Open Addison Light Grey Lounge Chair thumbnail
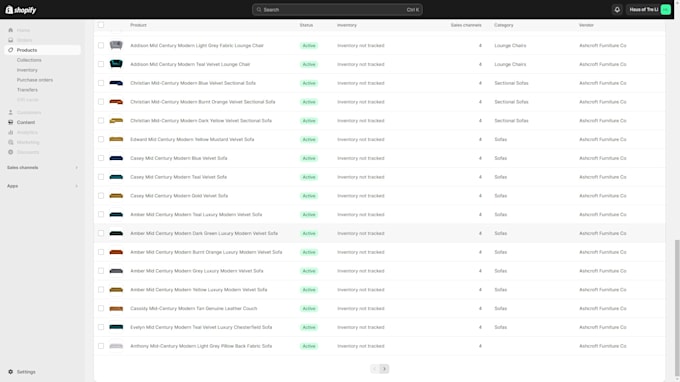The width and height of the screenshot is (680, 382). coord(116,45)
